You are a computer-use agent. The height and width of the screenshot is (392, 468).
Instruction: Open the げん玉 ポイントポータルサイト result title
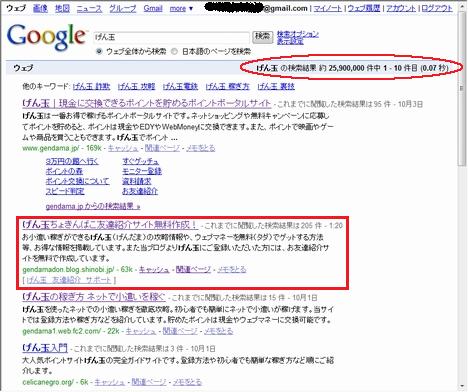pyautogui.click(x=147, y=103)
